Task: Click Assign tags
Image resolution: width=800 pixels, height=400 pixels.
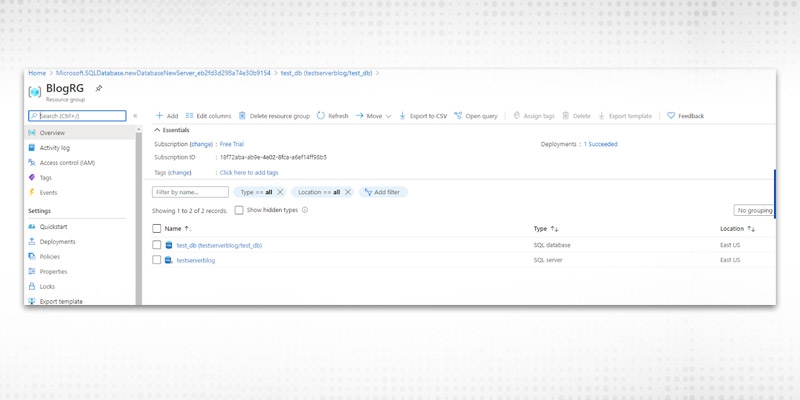Action: [x=534, y=116]
